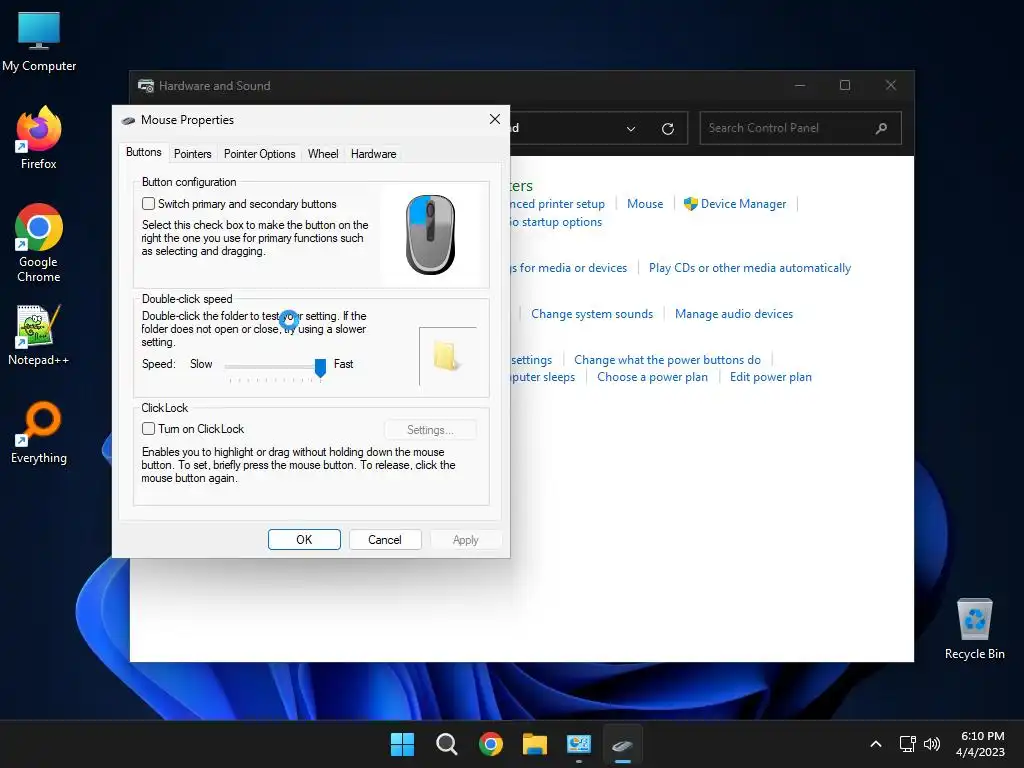Image resolution: width=1024 pixels, height=768 pixels.
Task: Open the Notepad++ desktop shortcut
Action: pyautogui.click(x=39, y=335)
